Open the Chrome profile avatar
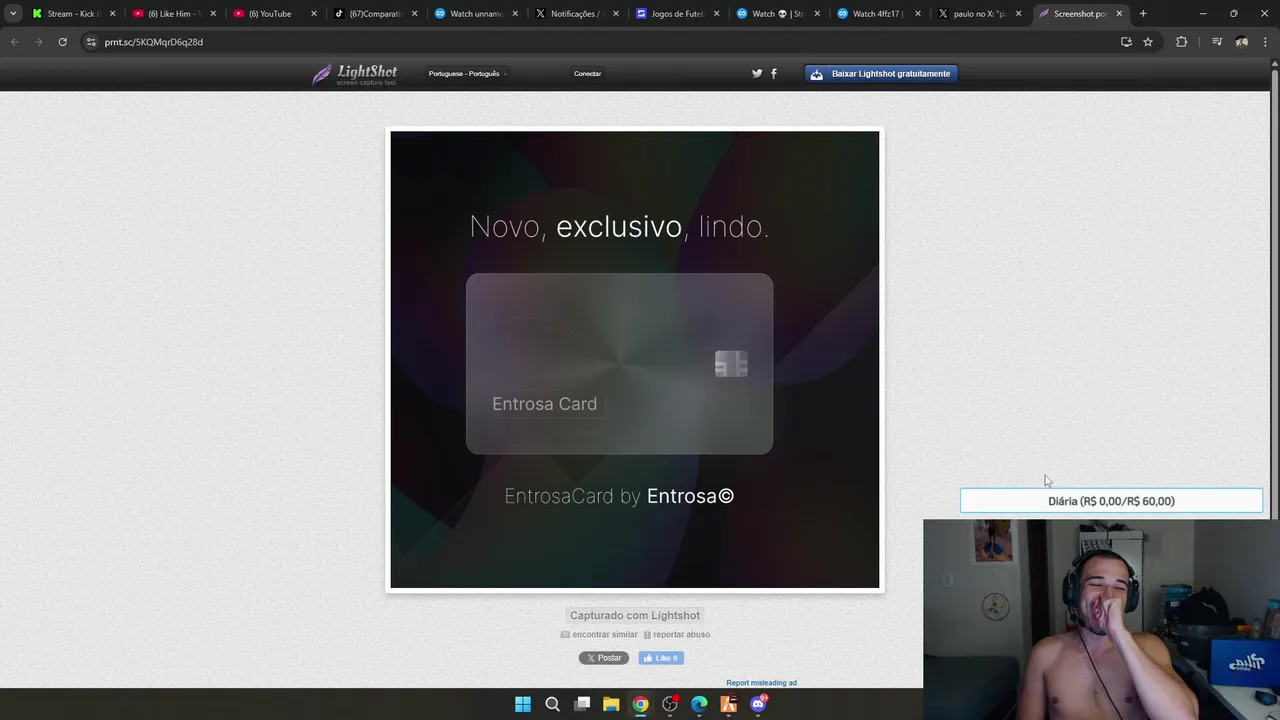The width and height of the screenshot is (1280, 720). click(x=1242, y=42)
